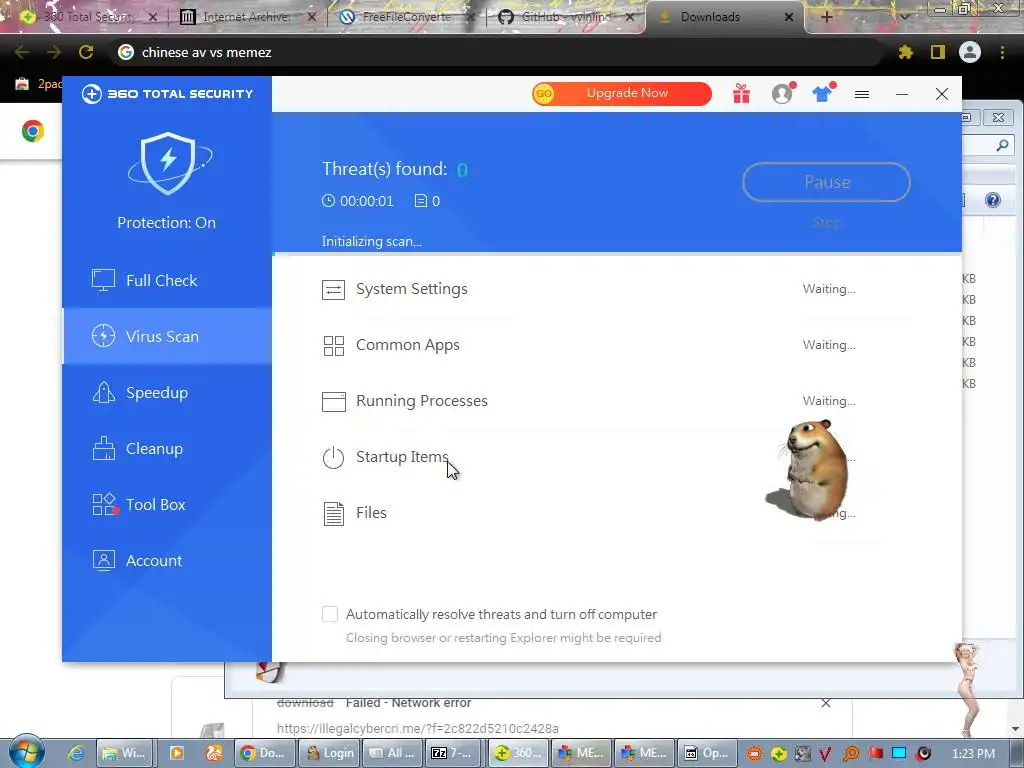
Task: Select the Common Apps row label
Action: click(x=408, y=345)
